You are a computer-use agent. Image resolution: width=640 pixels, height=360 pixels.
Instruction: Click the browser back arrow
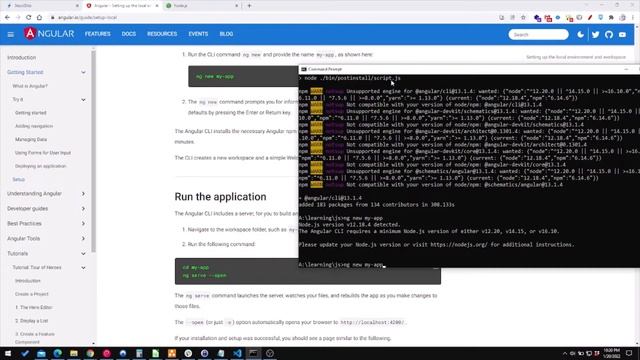click(7, 18)
